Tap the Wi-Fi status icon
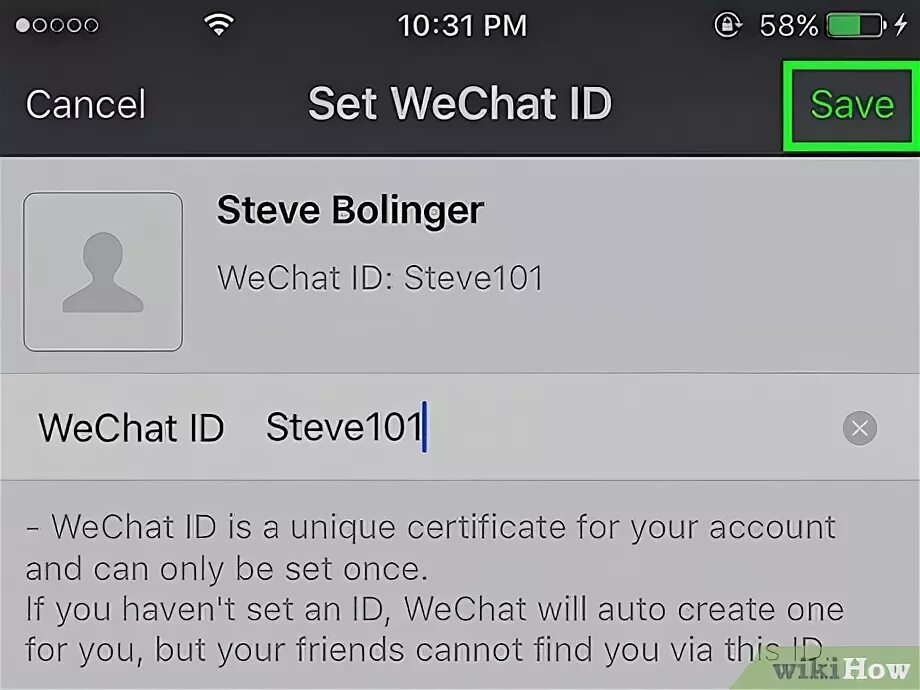The height and width of the screenshot is (690, 920). (219, 25)
